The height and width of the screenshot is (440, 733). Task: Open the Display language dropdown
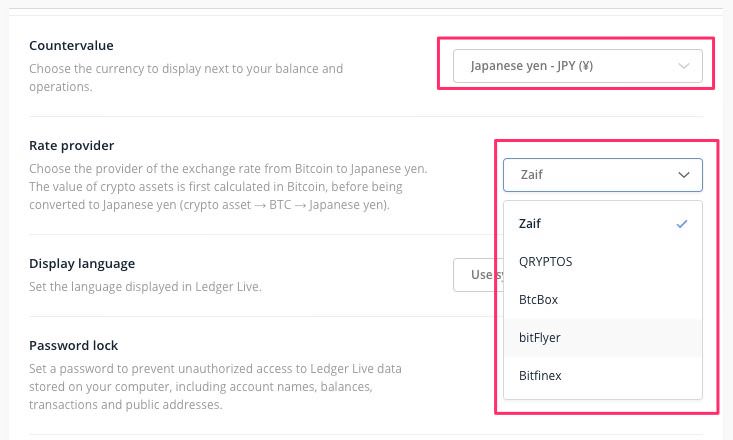click(x=476, y=275)
